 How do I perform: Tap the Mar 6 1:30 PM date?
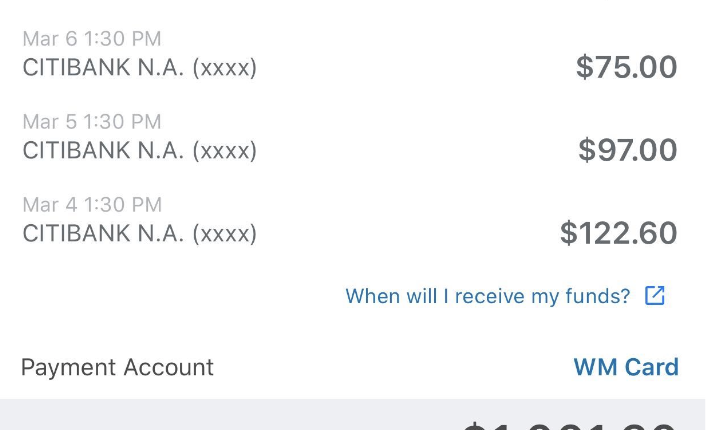coord(91,39)
